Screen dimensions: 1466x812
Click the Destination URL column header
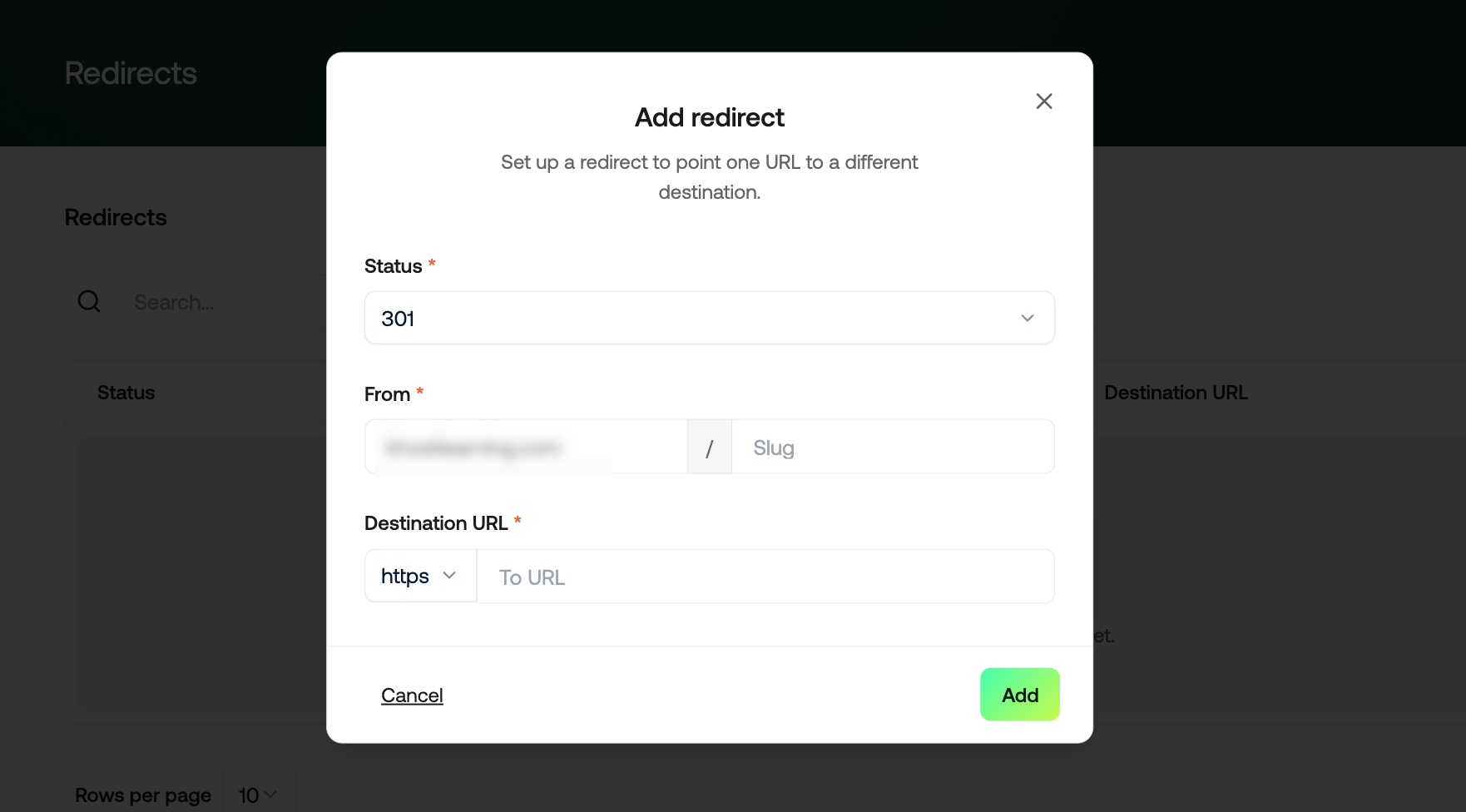click(x=1176, y=393)
